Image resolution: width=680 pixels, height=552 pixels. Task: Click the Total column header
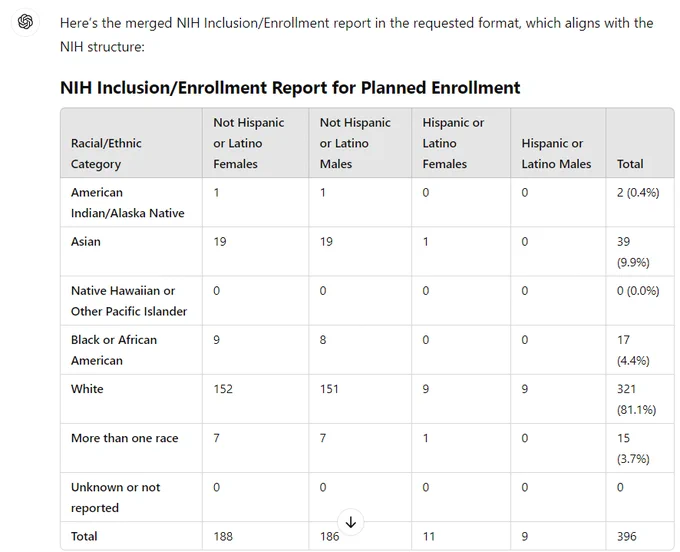click(630, 164)
